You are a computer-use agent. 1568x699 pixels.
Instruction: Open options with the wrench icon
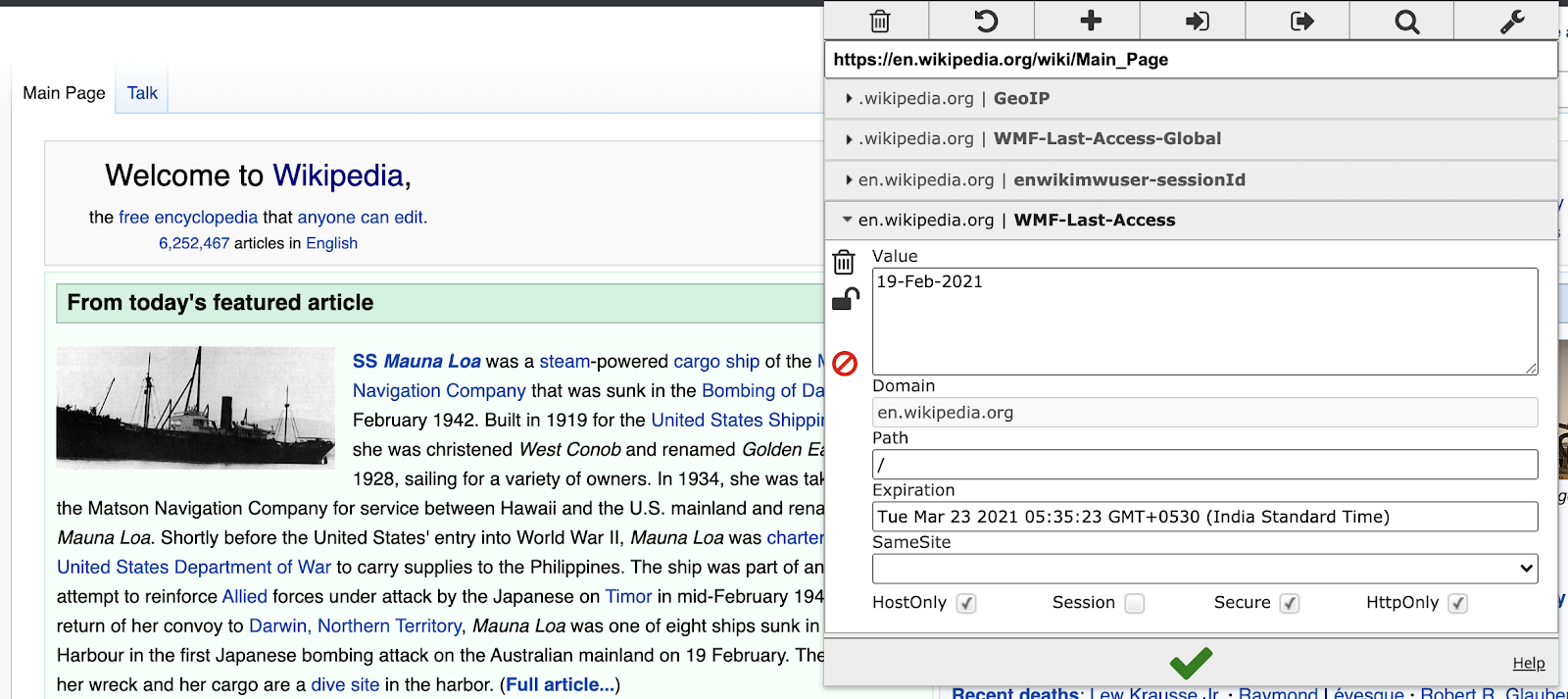1512,21
